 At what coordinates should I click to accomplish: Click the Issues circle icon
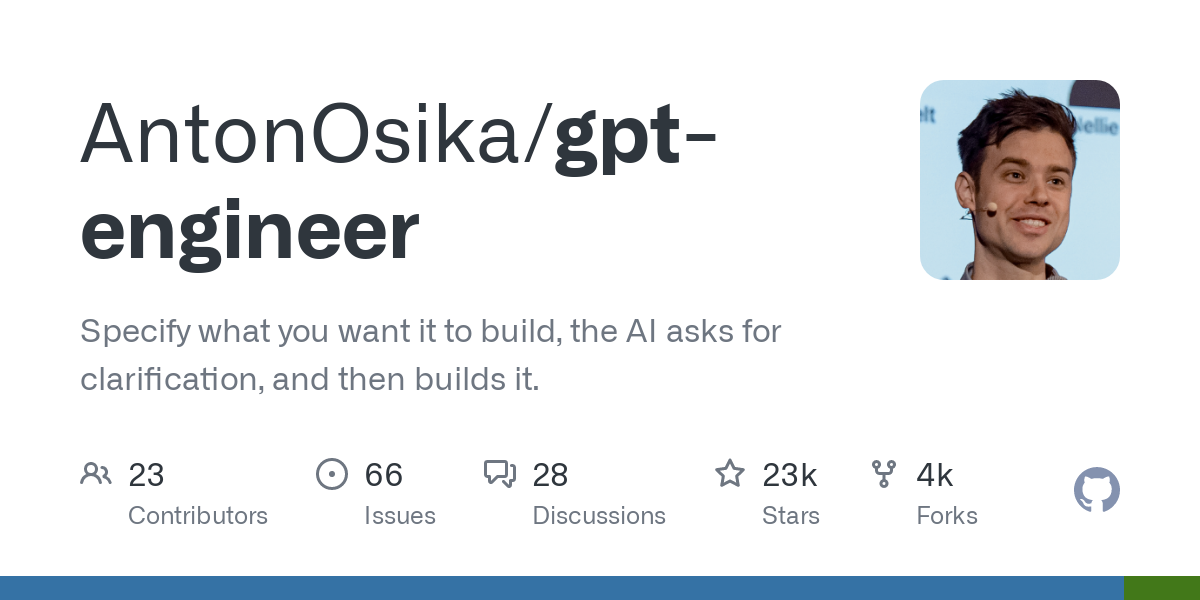pyautogui.click(x=332, y=473)
